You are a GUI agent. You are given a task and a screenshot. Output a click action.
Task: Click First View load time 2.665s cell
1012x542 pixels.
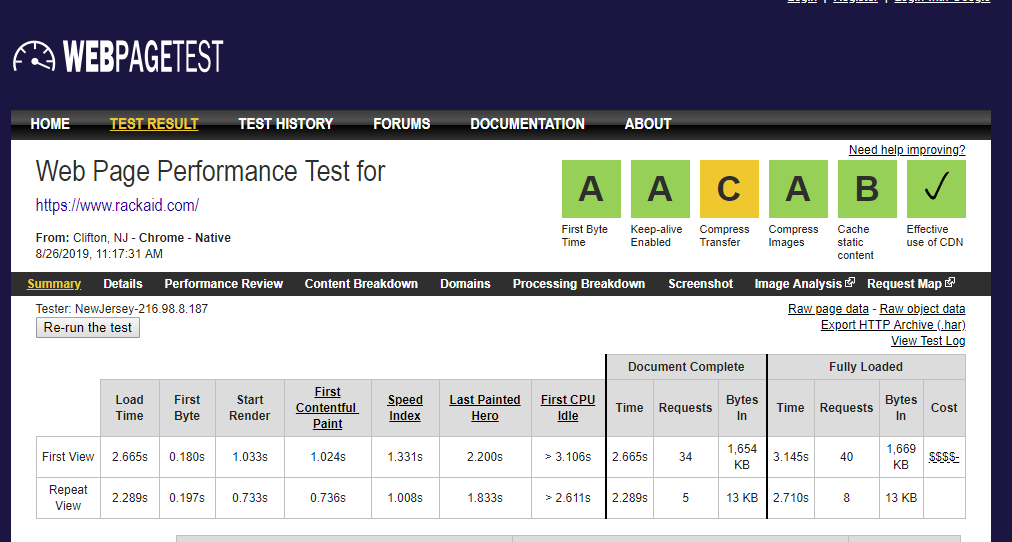[x=130, y=457]
